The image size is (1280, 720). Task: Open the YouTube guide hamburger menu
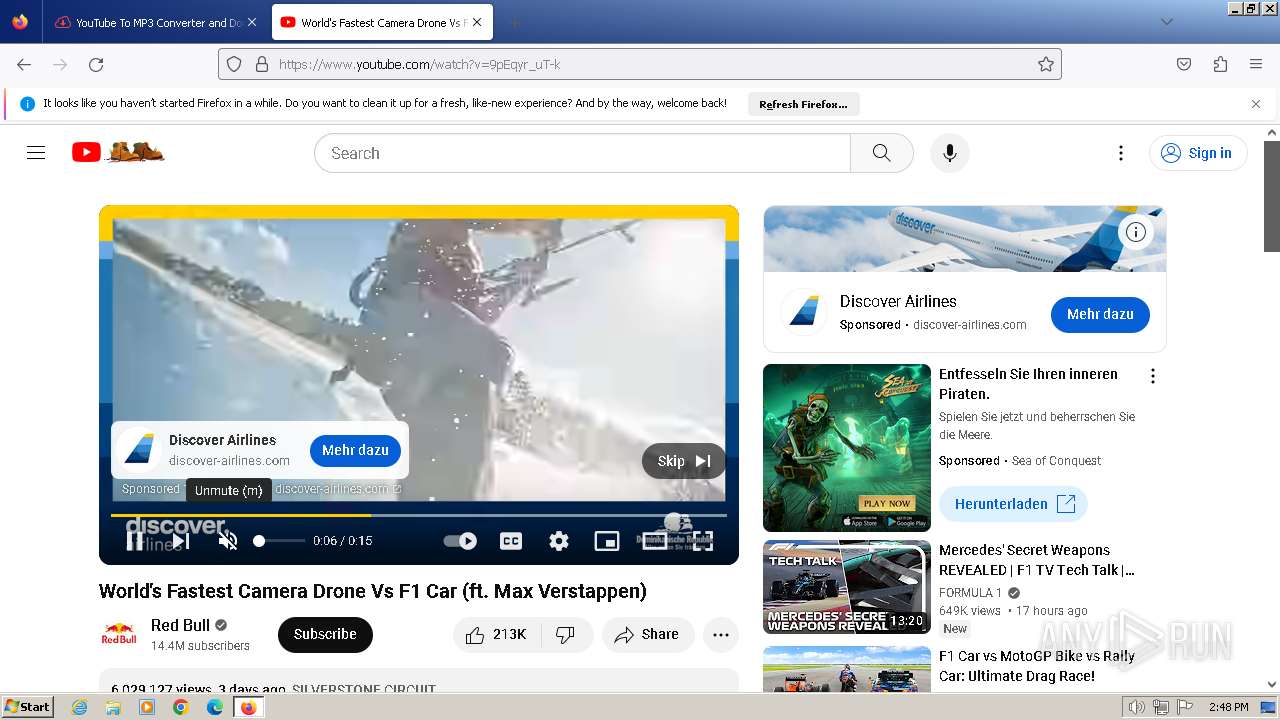36,153
